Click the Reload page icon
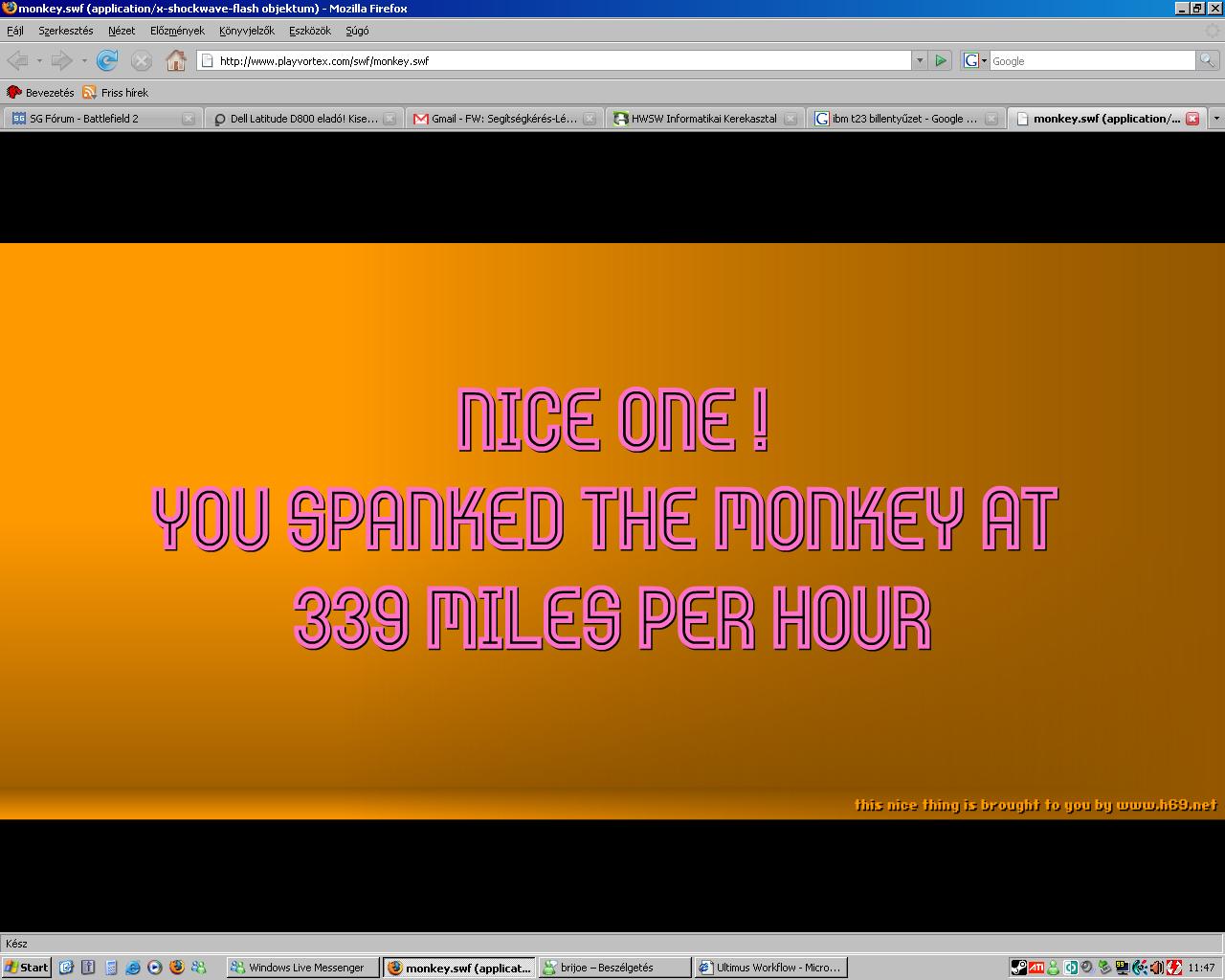This screenshot has width=1225, height=980. point(107,60)
